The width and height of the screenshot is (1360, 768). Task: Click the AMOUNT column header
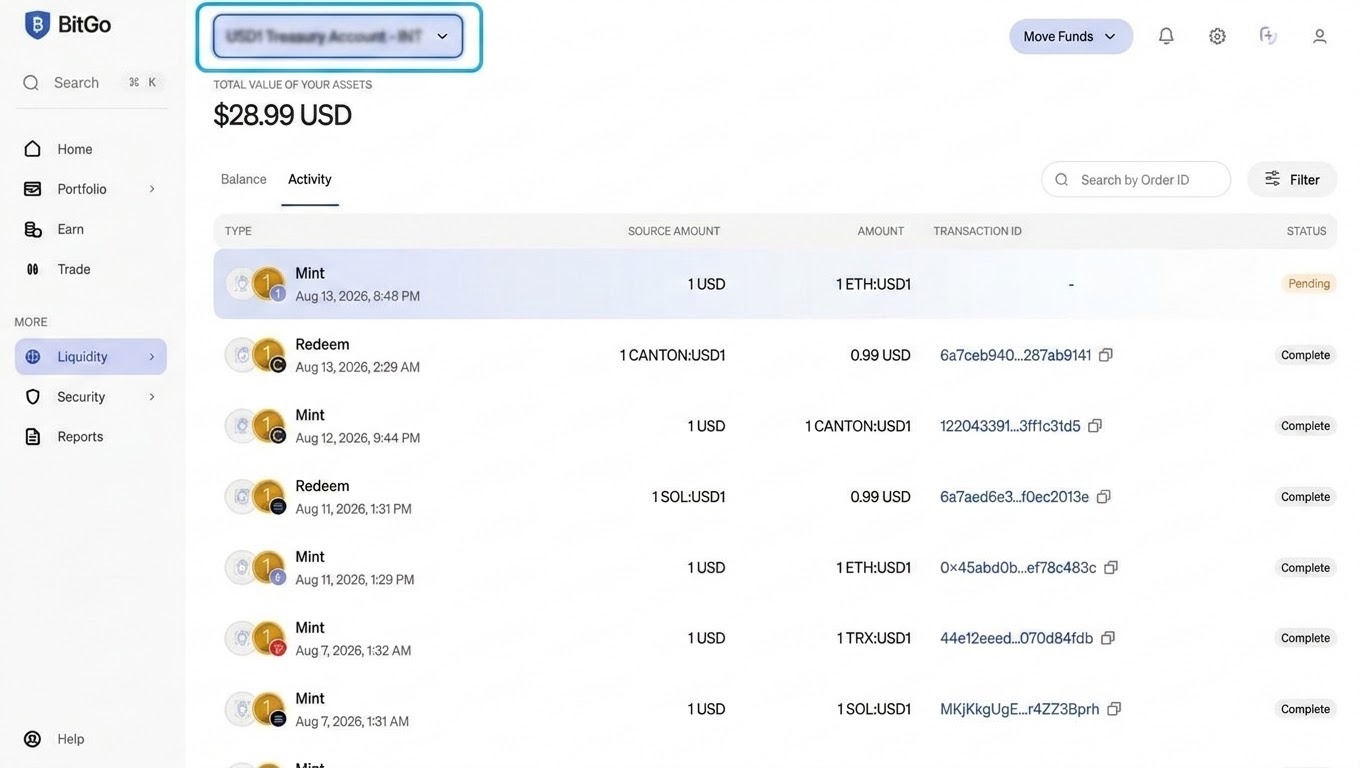[880, 231]
